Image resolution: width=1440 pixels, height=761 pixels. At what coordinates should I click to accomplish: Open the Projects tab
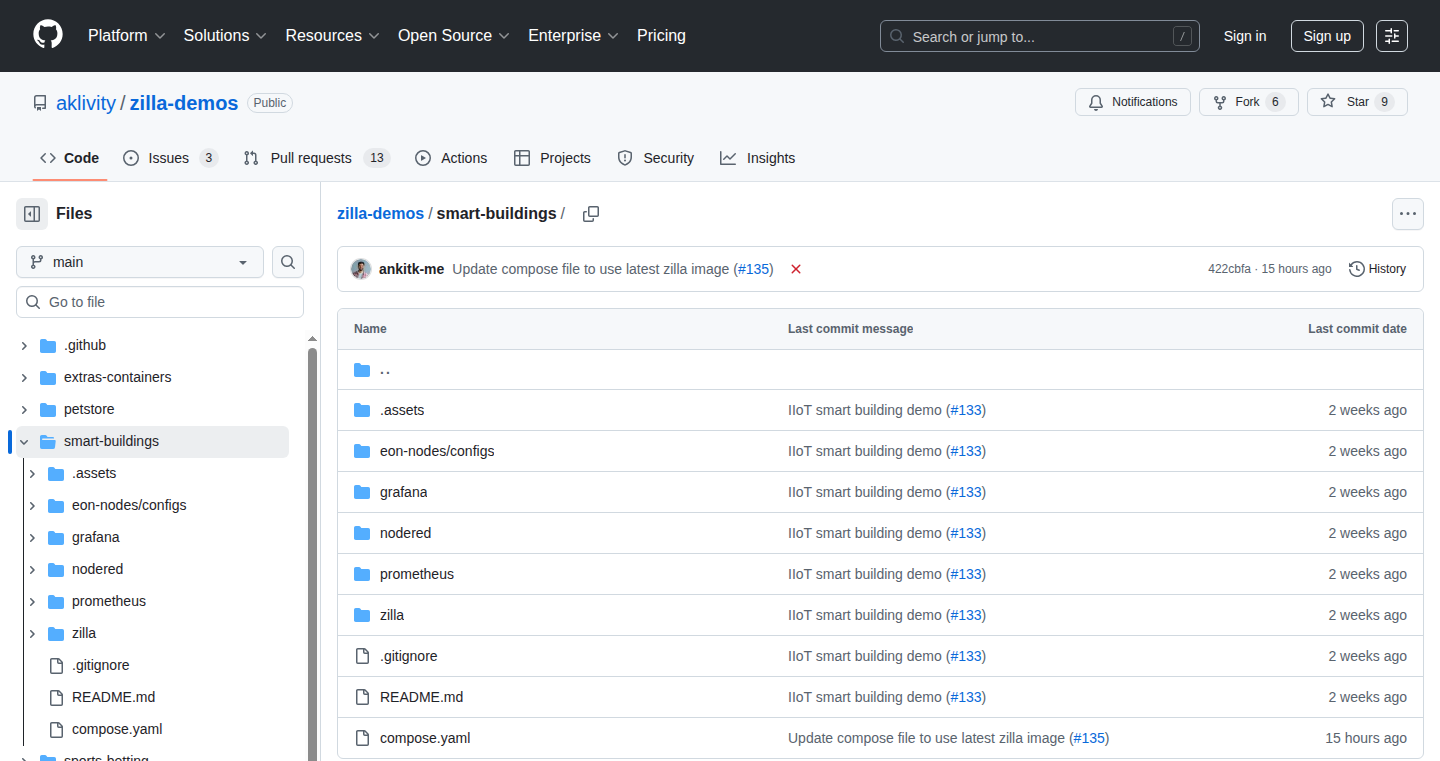552,158
